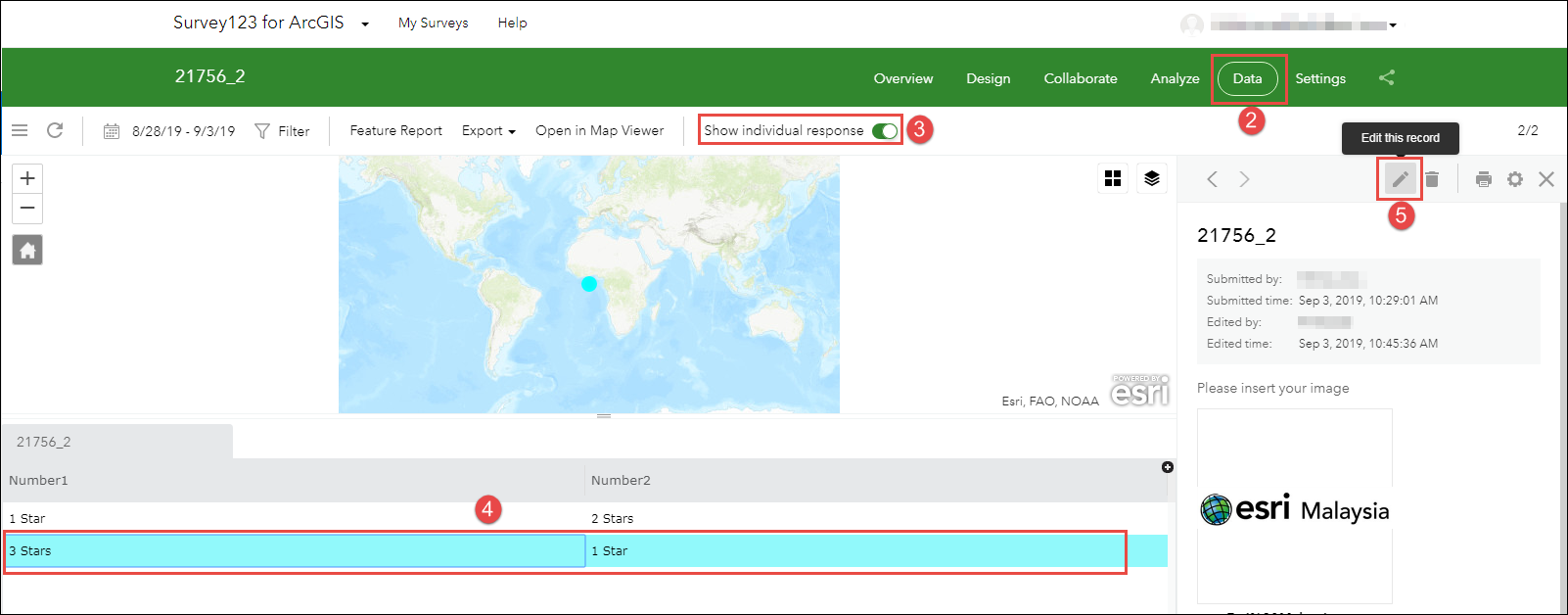The image size is (1568, 615).
Task: Open the basemap grid switcher on map
Action: coord(1113,178)
